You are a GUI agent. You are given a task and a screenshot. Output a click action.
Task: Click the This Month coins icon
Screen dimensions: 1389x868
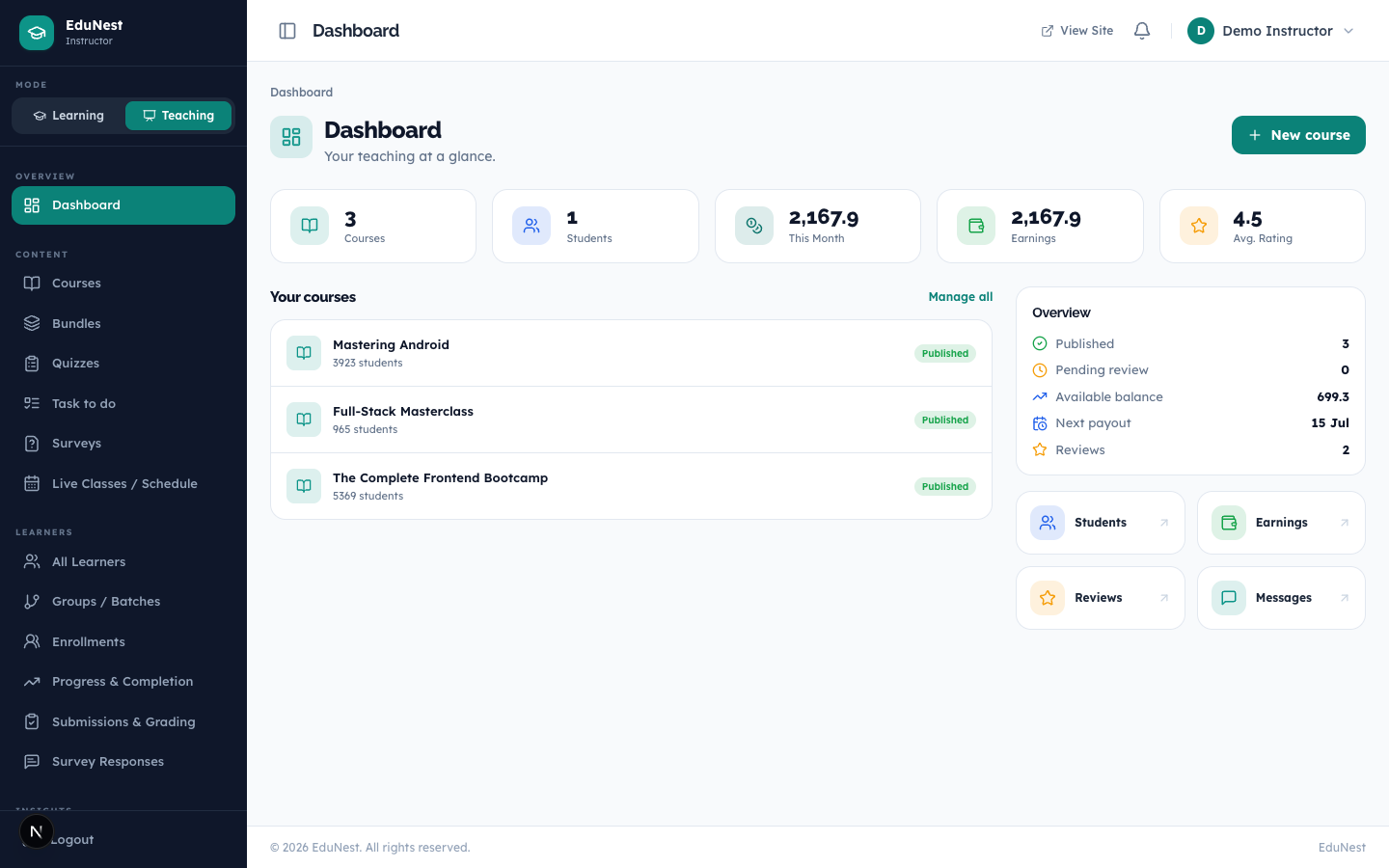pyautogui.click(x=754, y=226)
